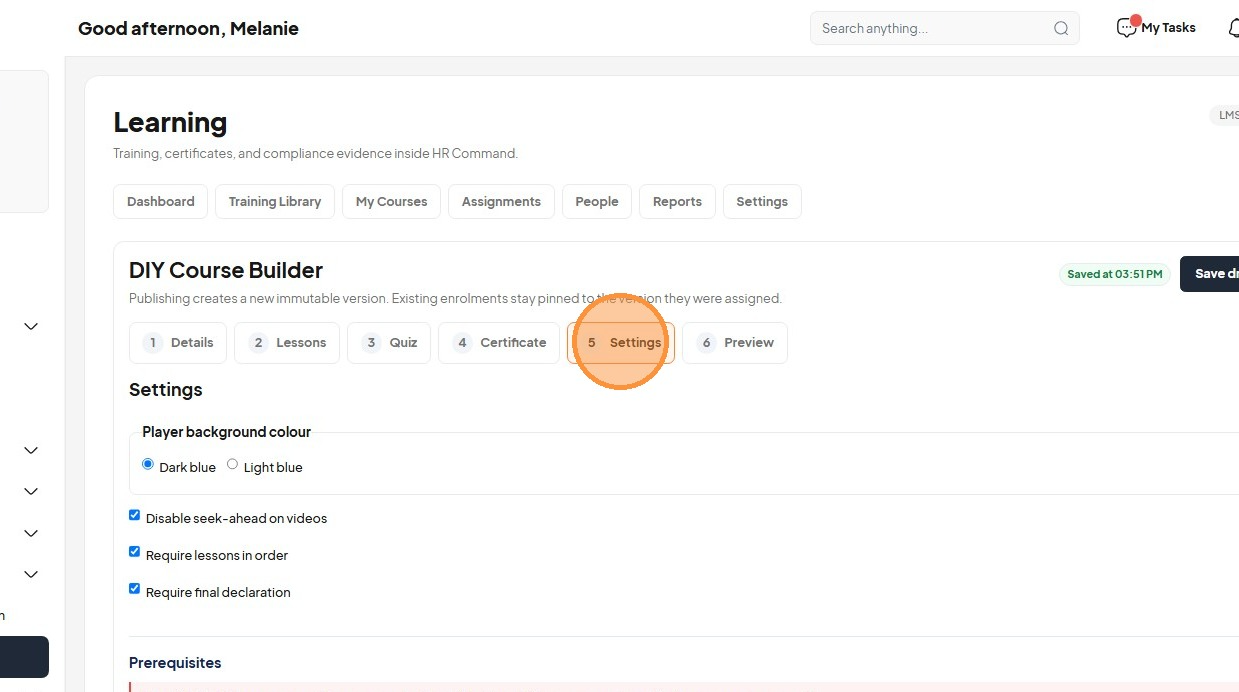This screenshot has width=1239, height=692.
Task: Open My Tasks chat icon
Action: pyautogui.click(x=1127, y=27)
